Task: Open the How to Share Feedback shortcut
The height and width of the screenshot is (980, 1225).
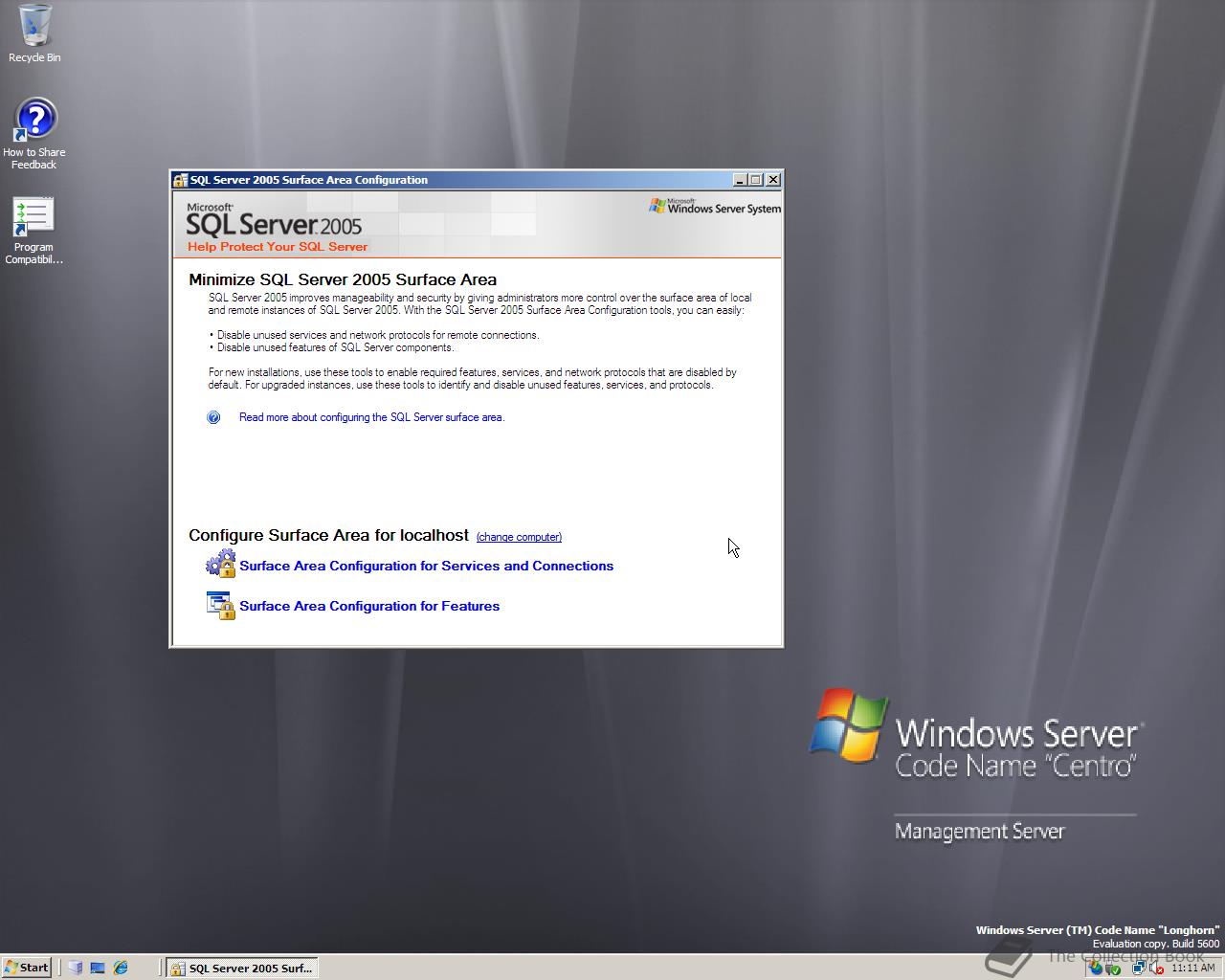Action: point(33,134)
